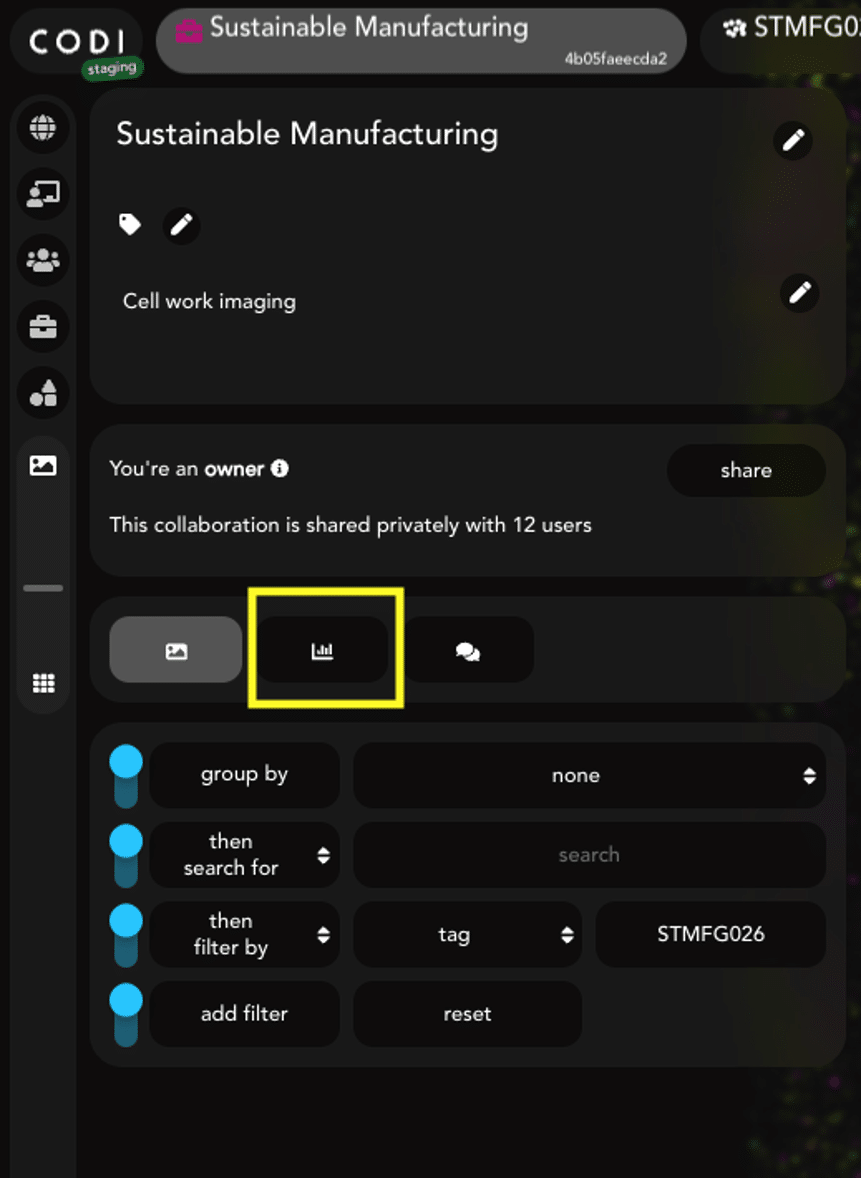
Task: Click the reset filters button
Action: tap(467, 1014)
